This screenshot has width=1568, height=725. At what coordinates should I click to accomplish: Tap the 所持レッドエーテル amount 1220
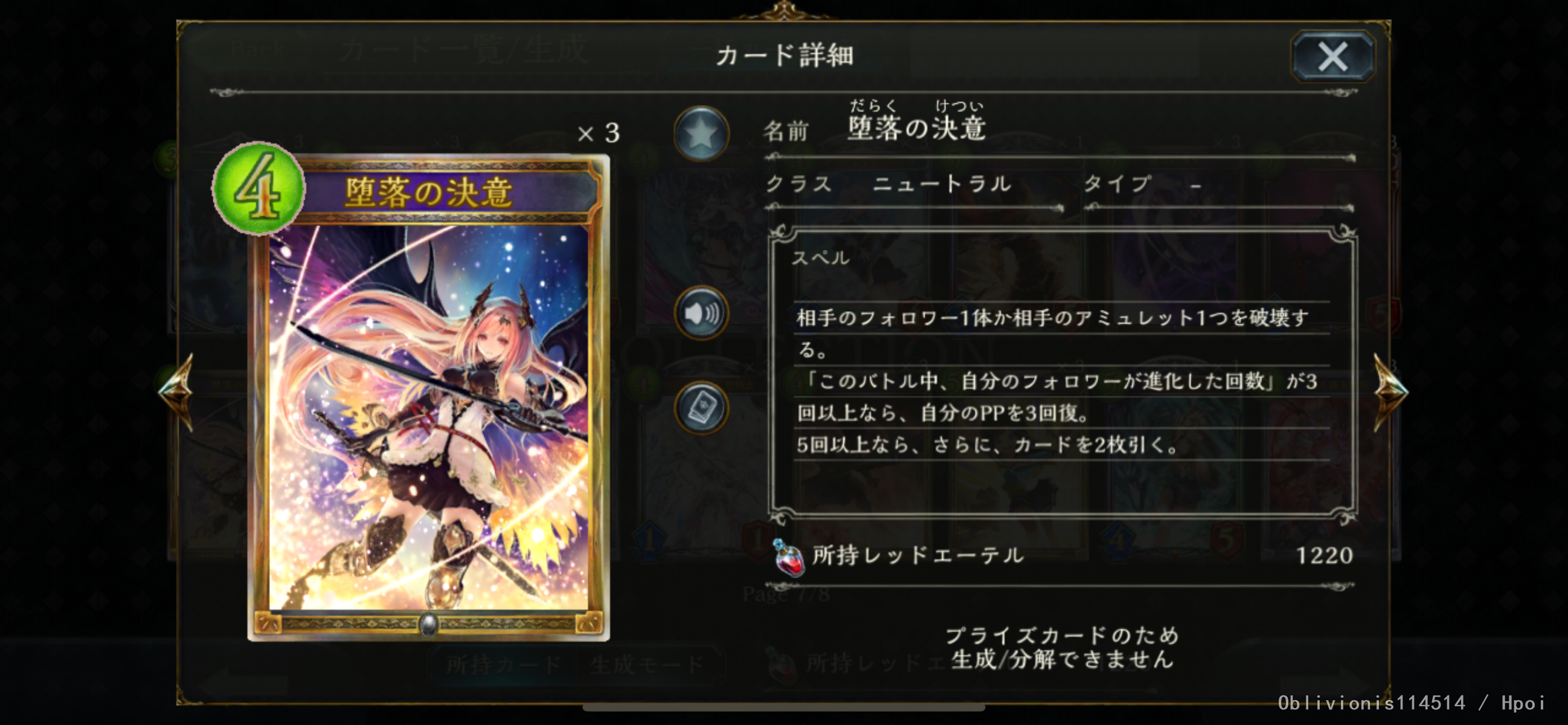pos(1324,555)
